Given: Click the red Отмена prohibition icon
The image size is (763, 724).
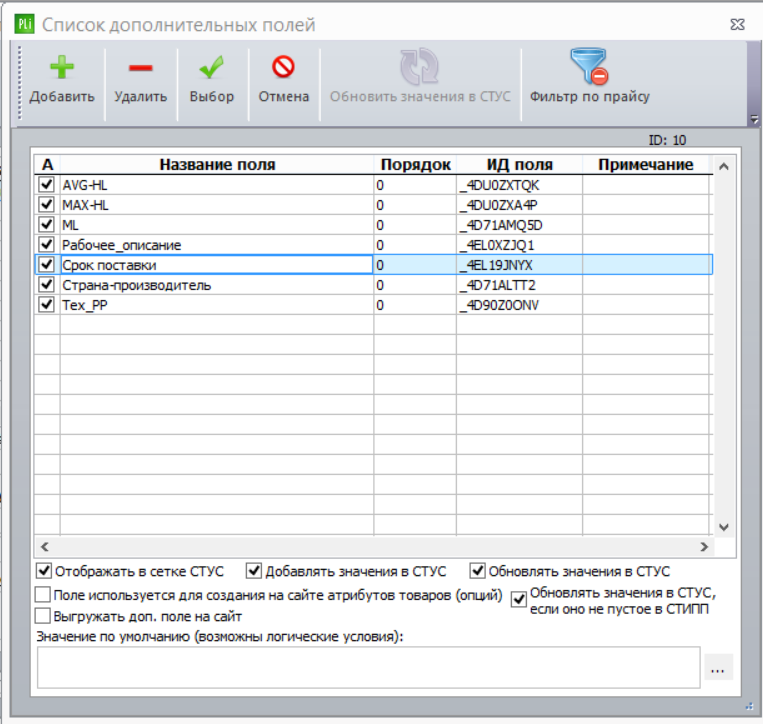Looking at the screenshot, I should (x=283, y=67).
